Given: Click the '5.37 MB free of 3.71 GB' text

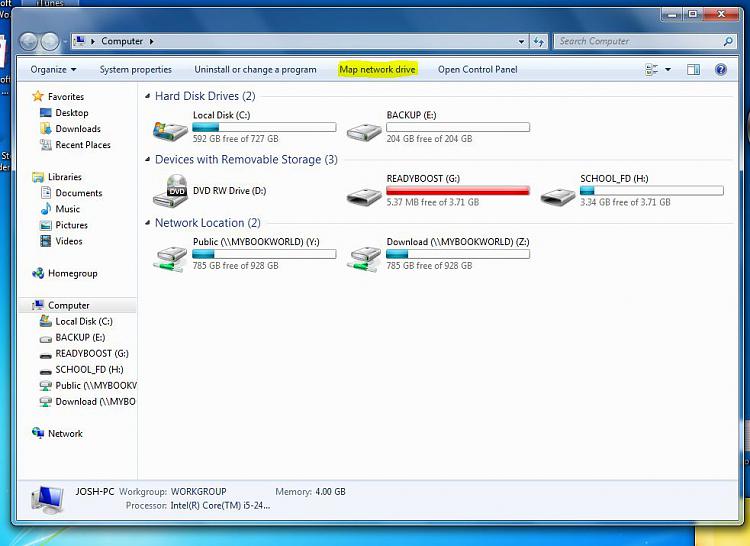Looking at the screenshot, I should point(432,202).
